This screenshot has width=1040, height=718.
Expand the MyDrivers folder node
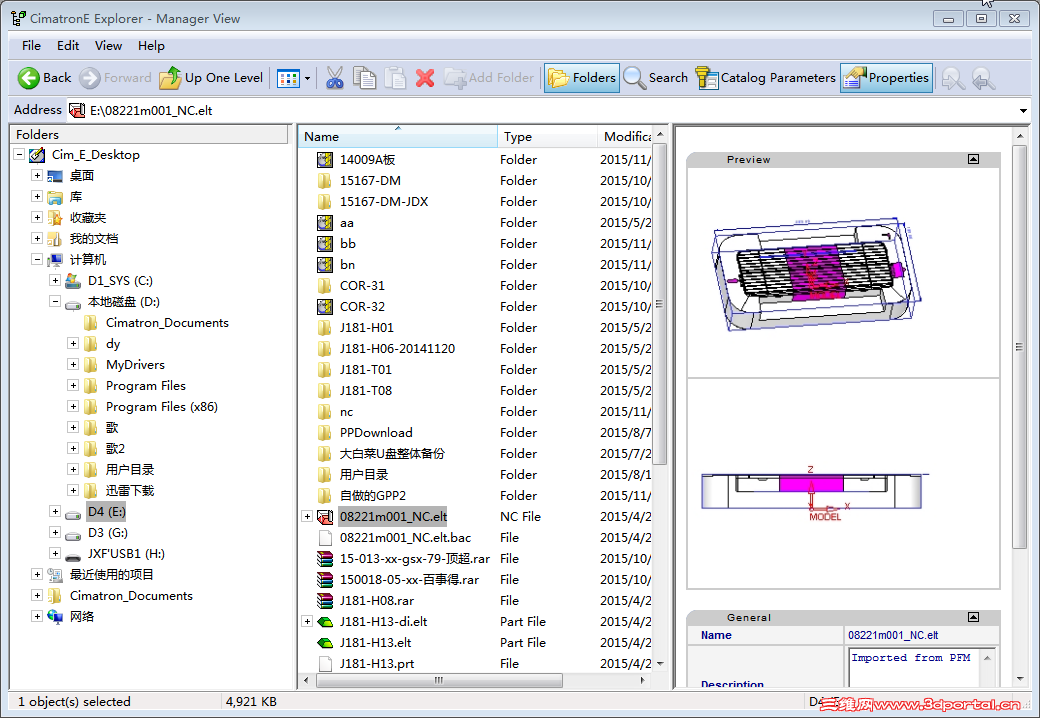pyautogui.click(x=73, y=365)
